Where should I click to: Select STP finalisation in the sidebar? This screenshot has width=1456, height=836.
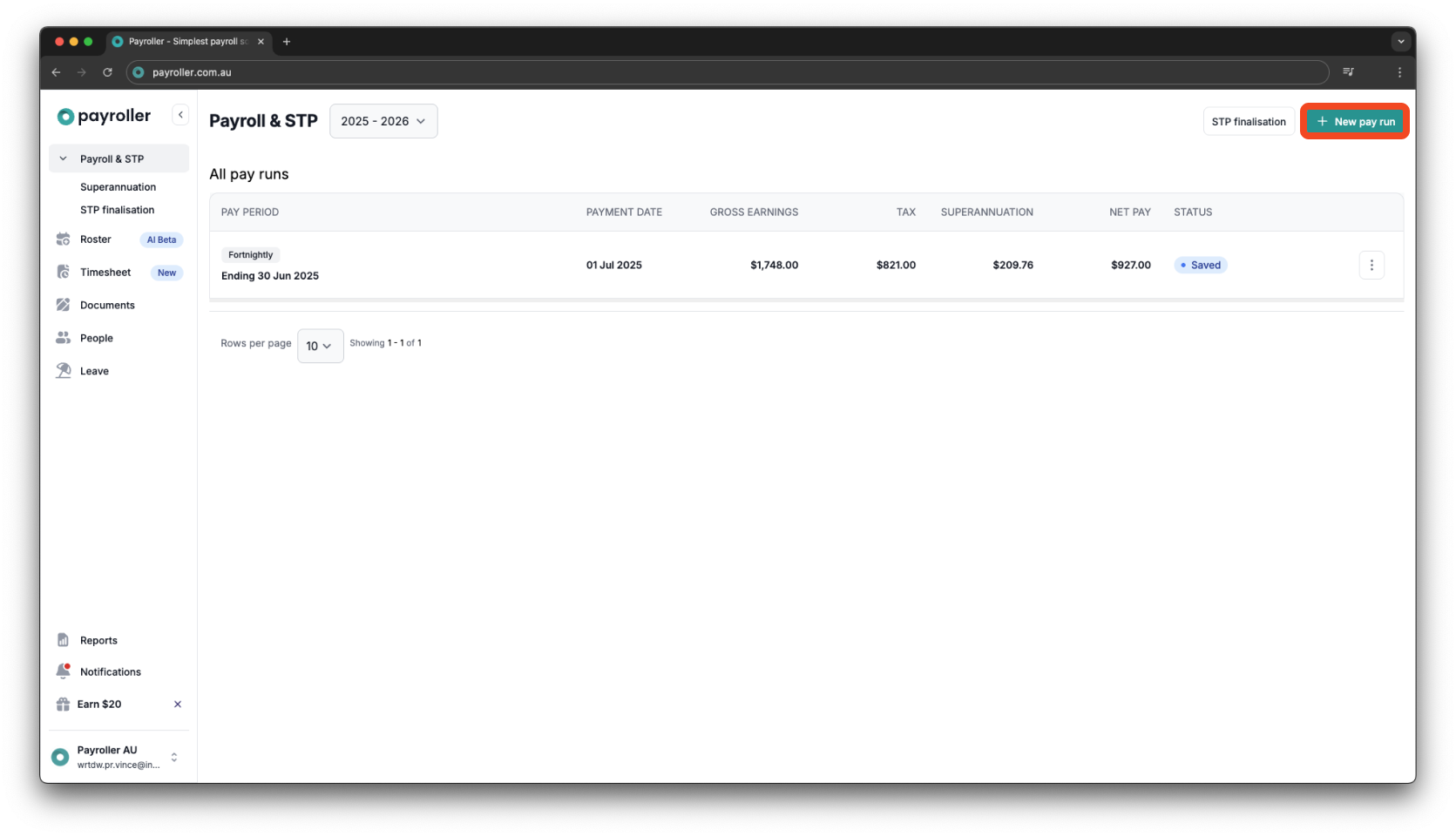[116, 209]
